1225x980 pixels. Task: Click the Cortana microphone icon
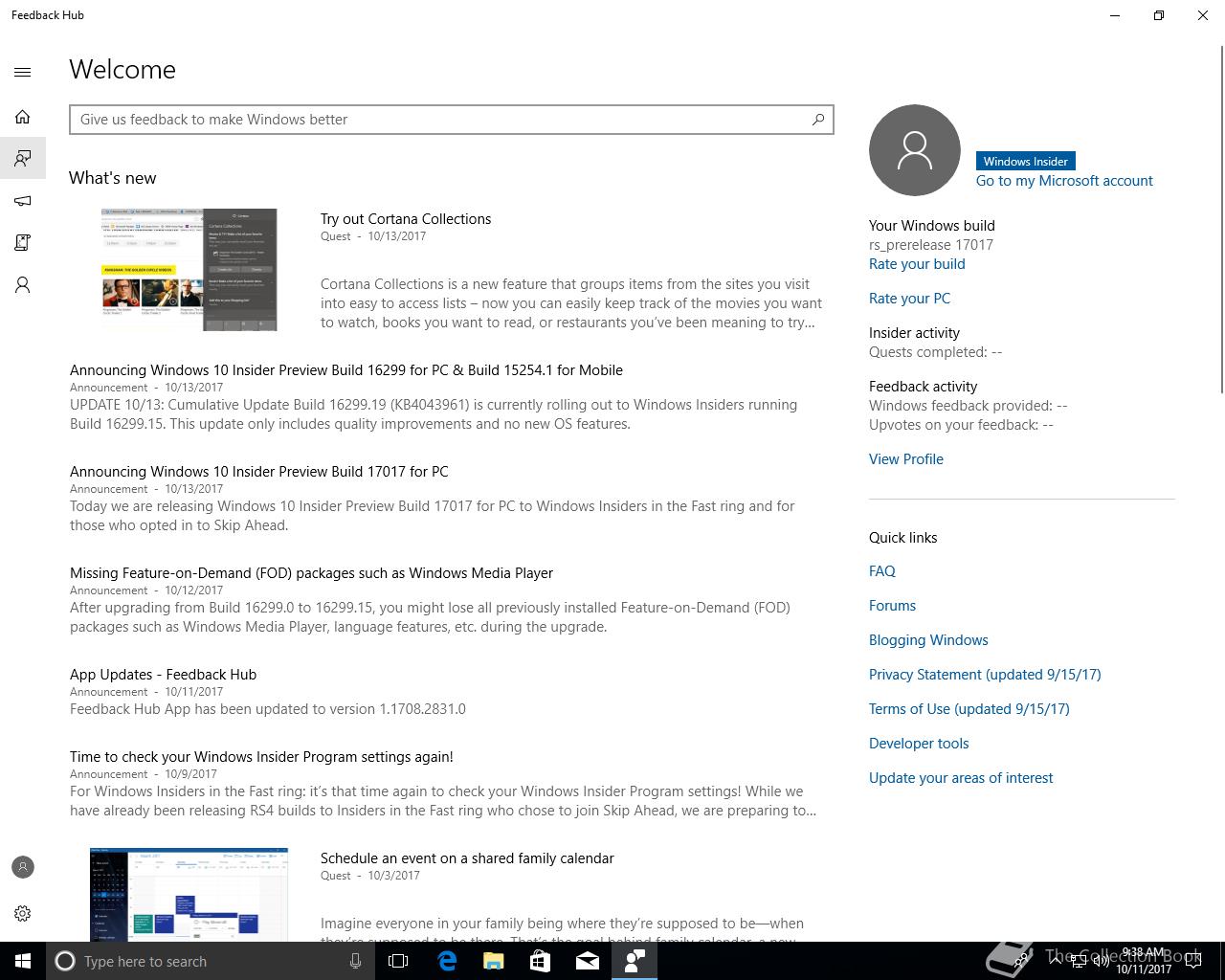click(355, 961)
